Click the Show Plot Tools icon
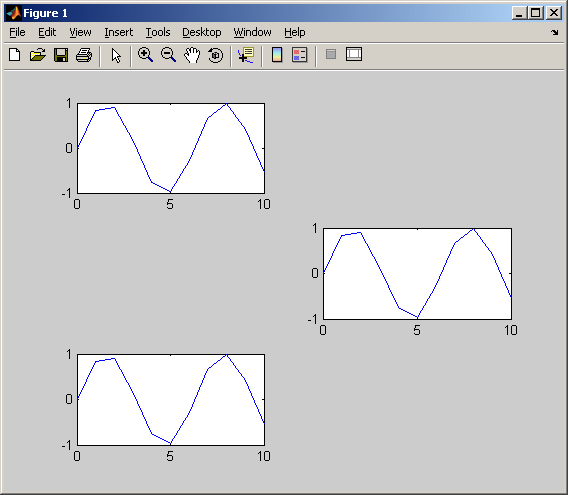The height and width of the screenshot is (495, 568). (x=354, y=54)
